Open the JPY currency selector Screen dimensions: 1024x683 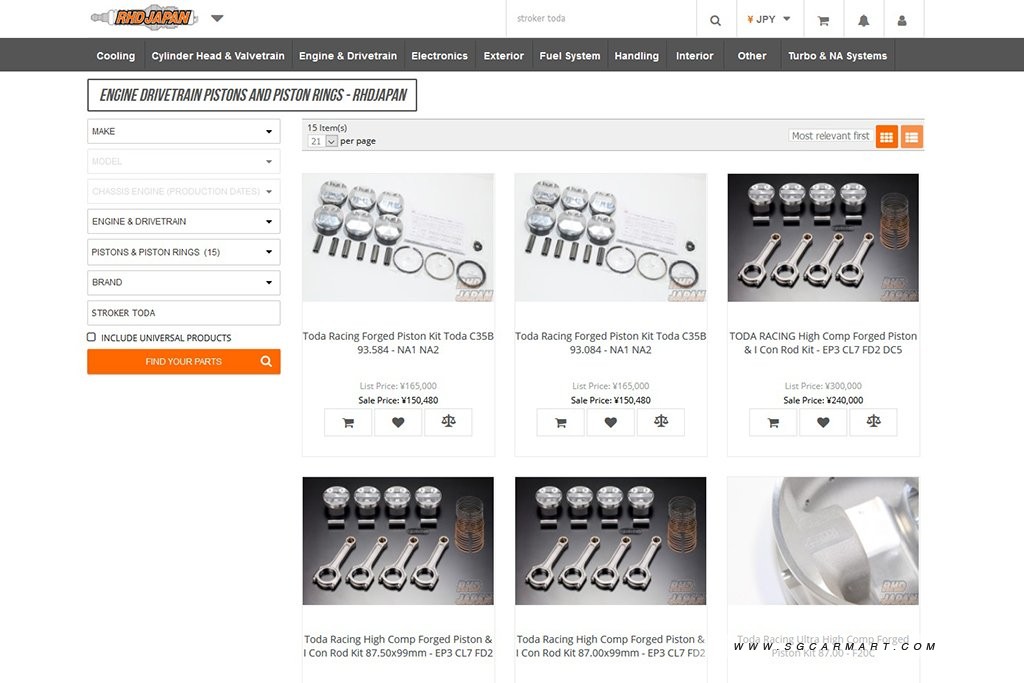[x=769, y=19]
